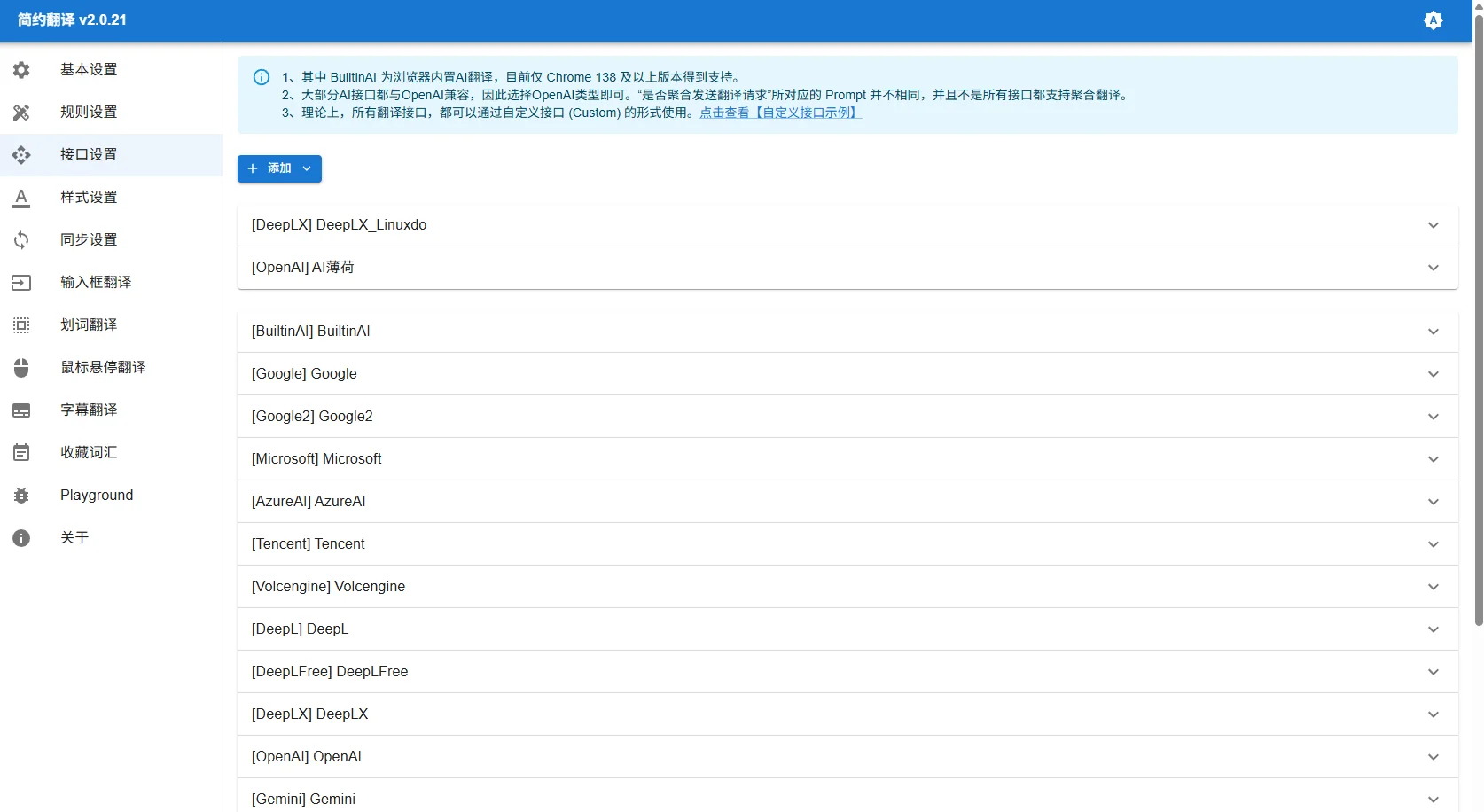
Task: Select 鼠标悬停翻译 in the sidebar
Action: click(111, 368)
